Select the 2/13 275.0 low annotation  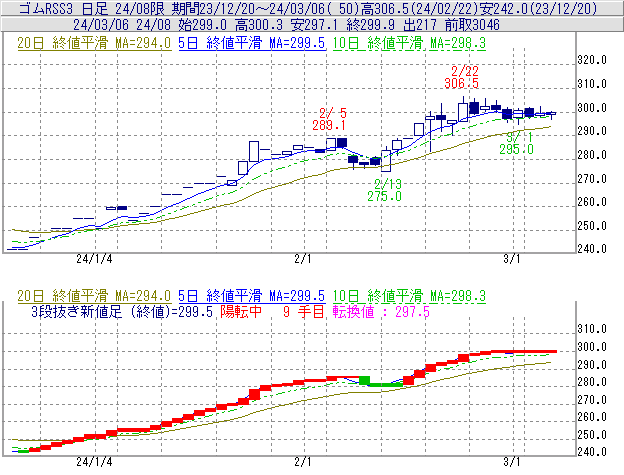(384, 190)
